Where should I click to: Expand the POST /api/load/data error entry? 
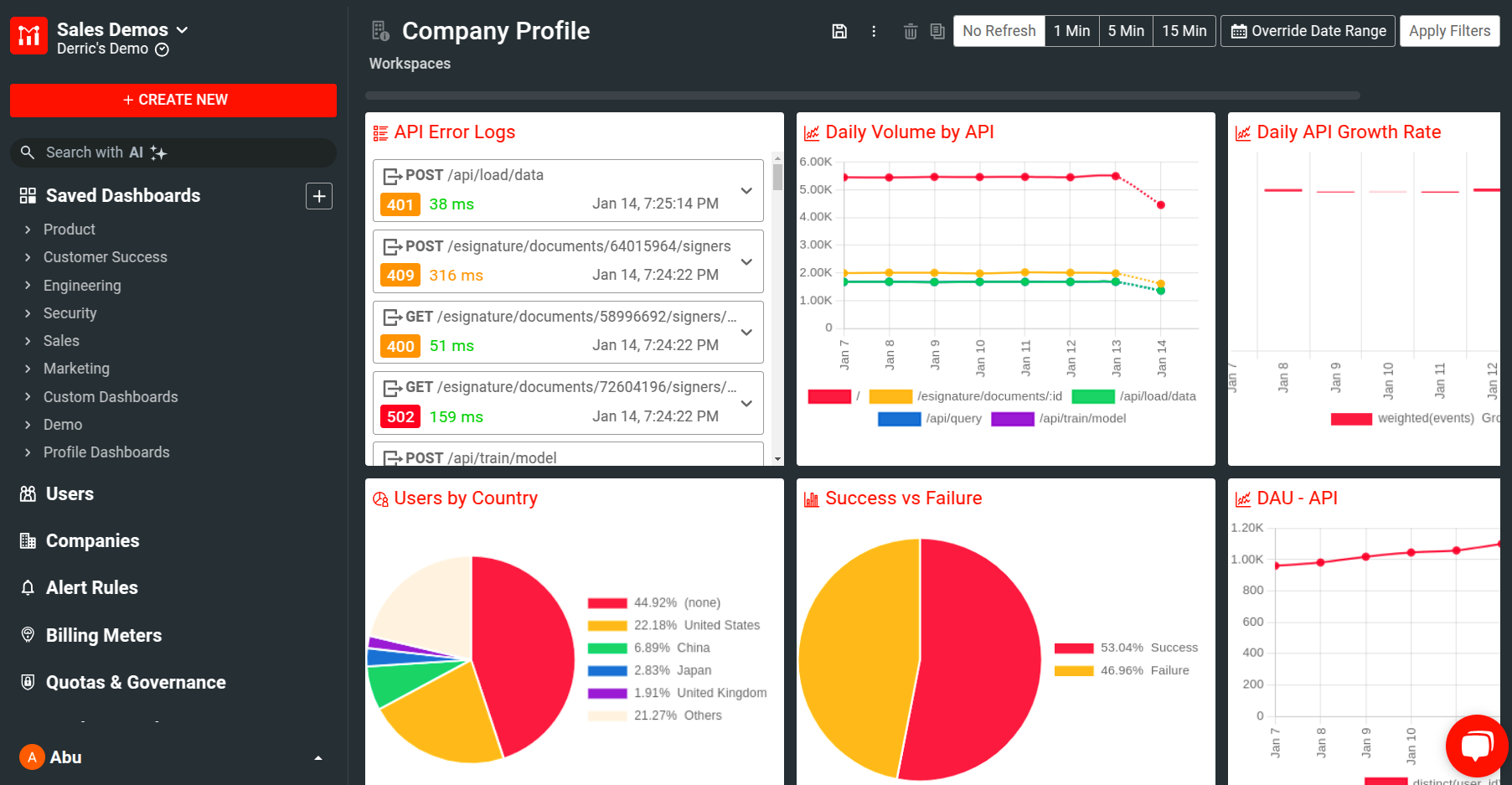[x=746, y=190]
